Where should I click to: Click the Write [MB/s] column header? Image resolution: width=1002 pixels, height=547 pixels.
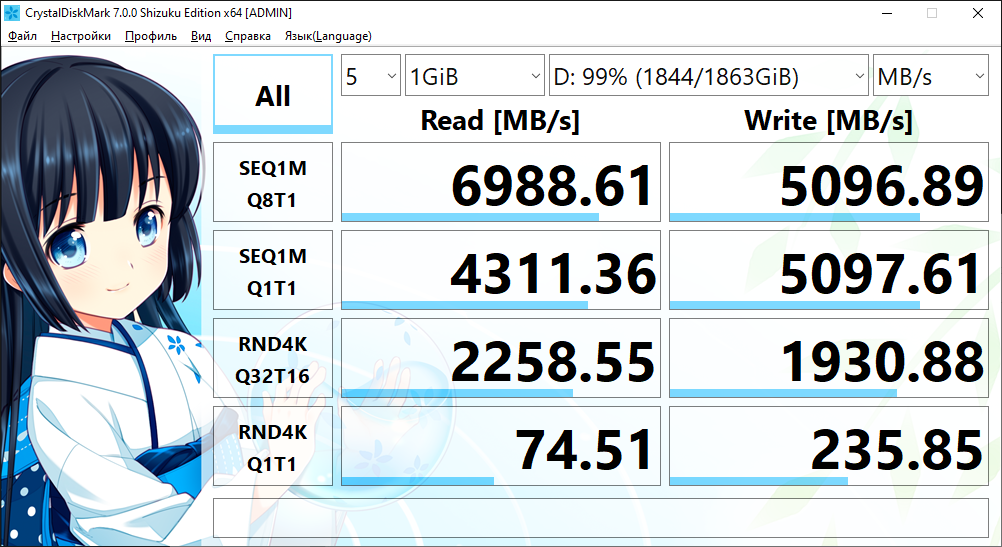coord(828,121)
